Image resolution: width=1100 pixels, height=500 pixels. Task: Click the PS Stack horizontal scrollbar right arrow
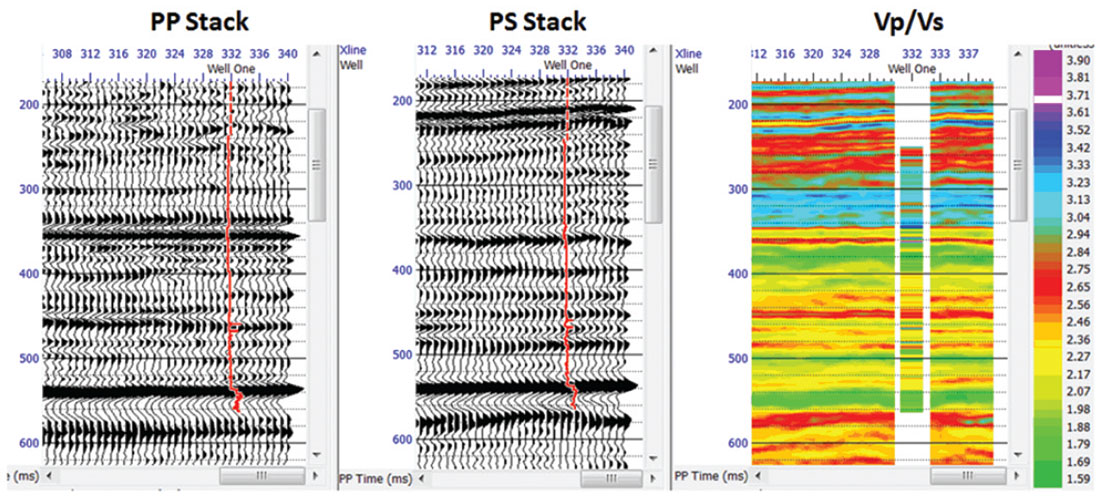[x=652, y=479]
